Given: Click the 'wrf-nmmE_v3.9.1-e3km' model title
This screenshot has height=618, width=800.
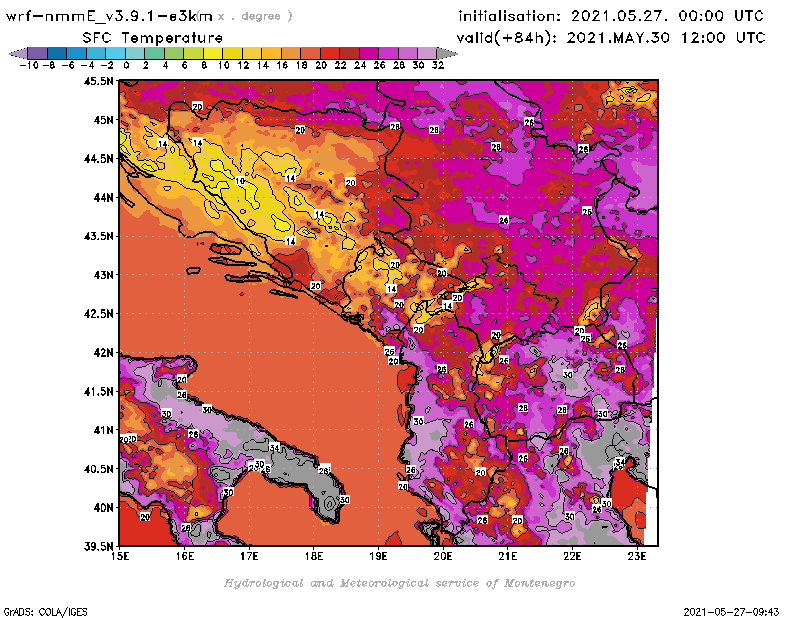Looking at the screenshot, I should [x=109, y=16].
